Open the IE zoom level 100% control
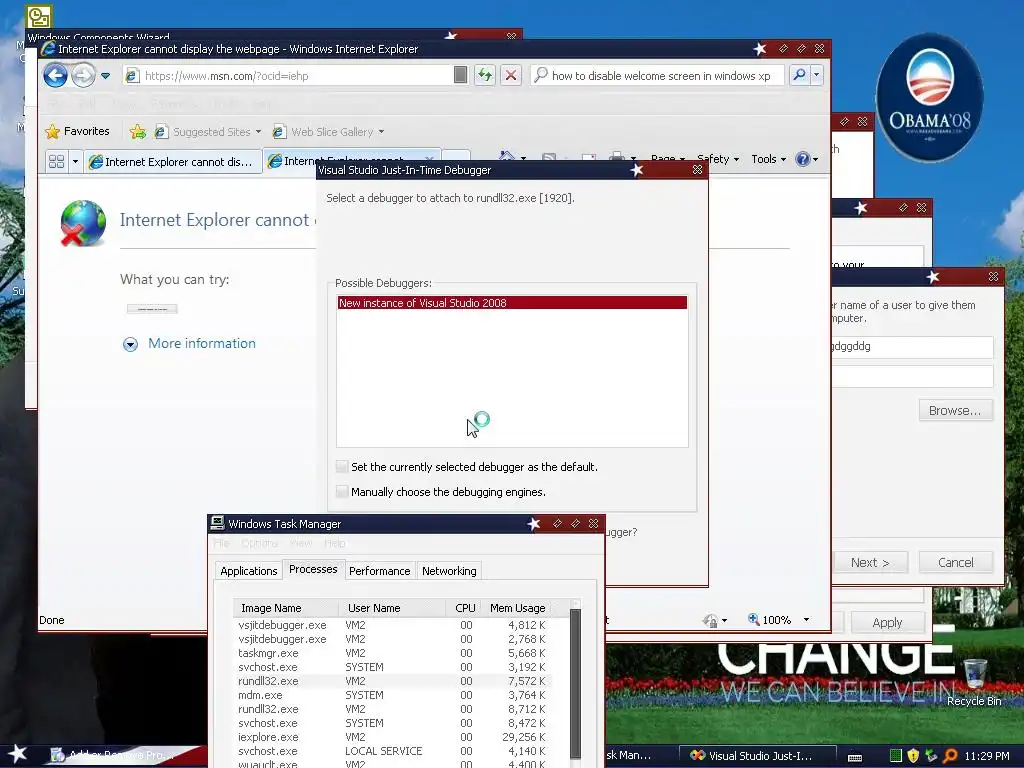1024x768 pixels. (769, 620)
